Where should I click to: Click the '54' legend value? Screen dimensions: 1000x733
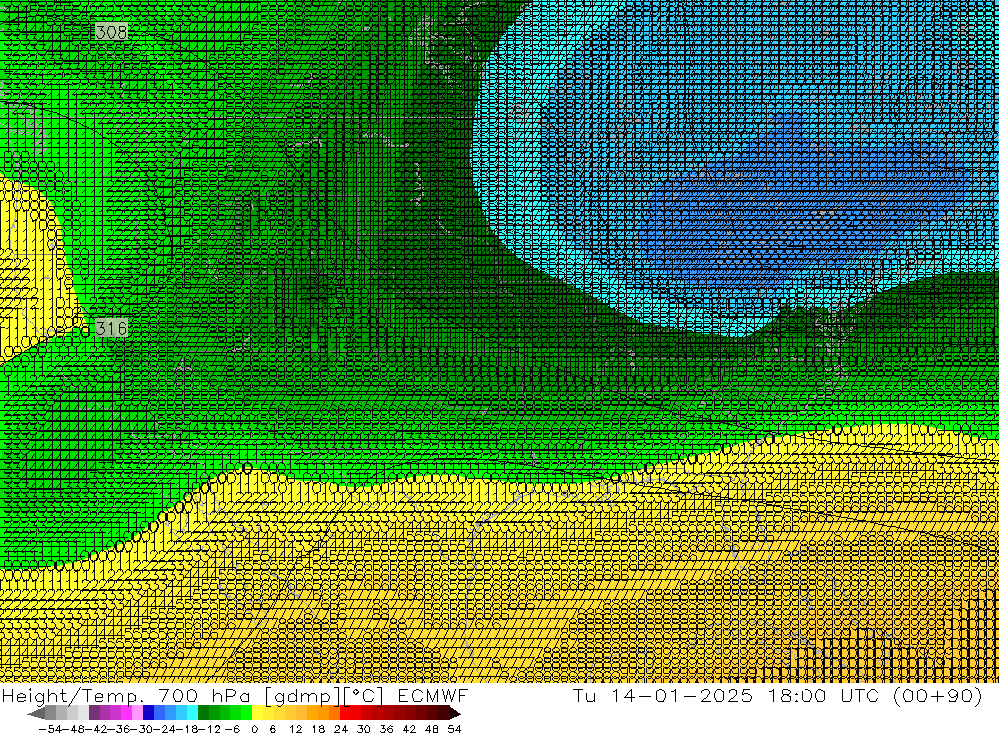click(x=454, y=729)
